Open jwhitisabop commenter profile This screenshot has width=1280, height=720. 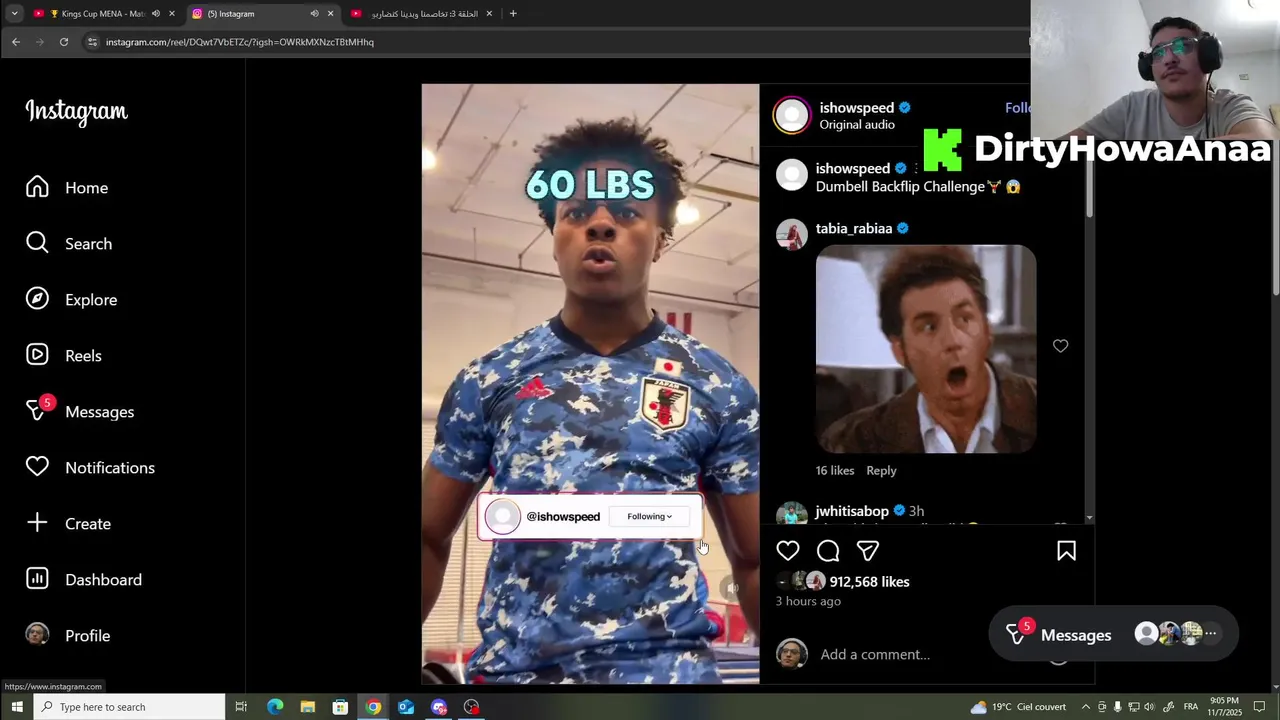pos(852,511)
